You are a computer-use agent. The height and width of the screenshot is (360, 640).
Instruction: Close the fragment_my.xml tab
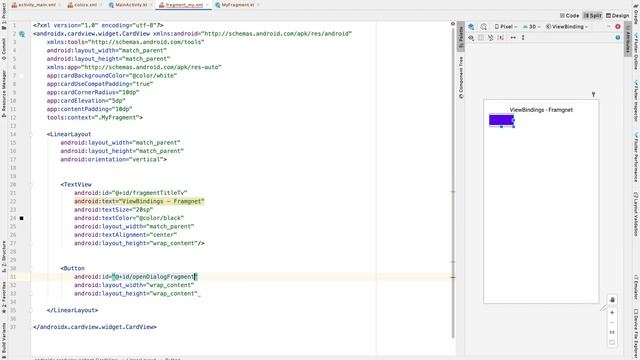pos(207,5)
